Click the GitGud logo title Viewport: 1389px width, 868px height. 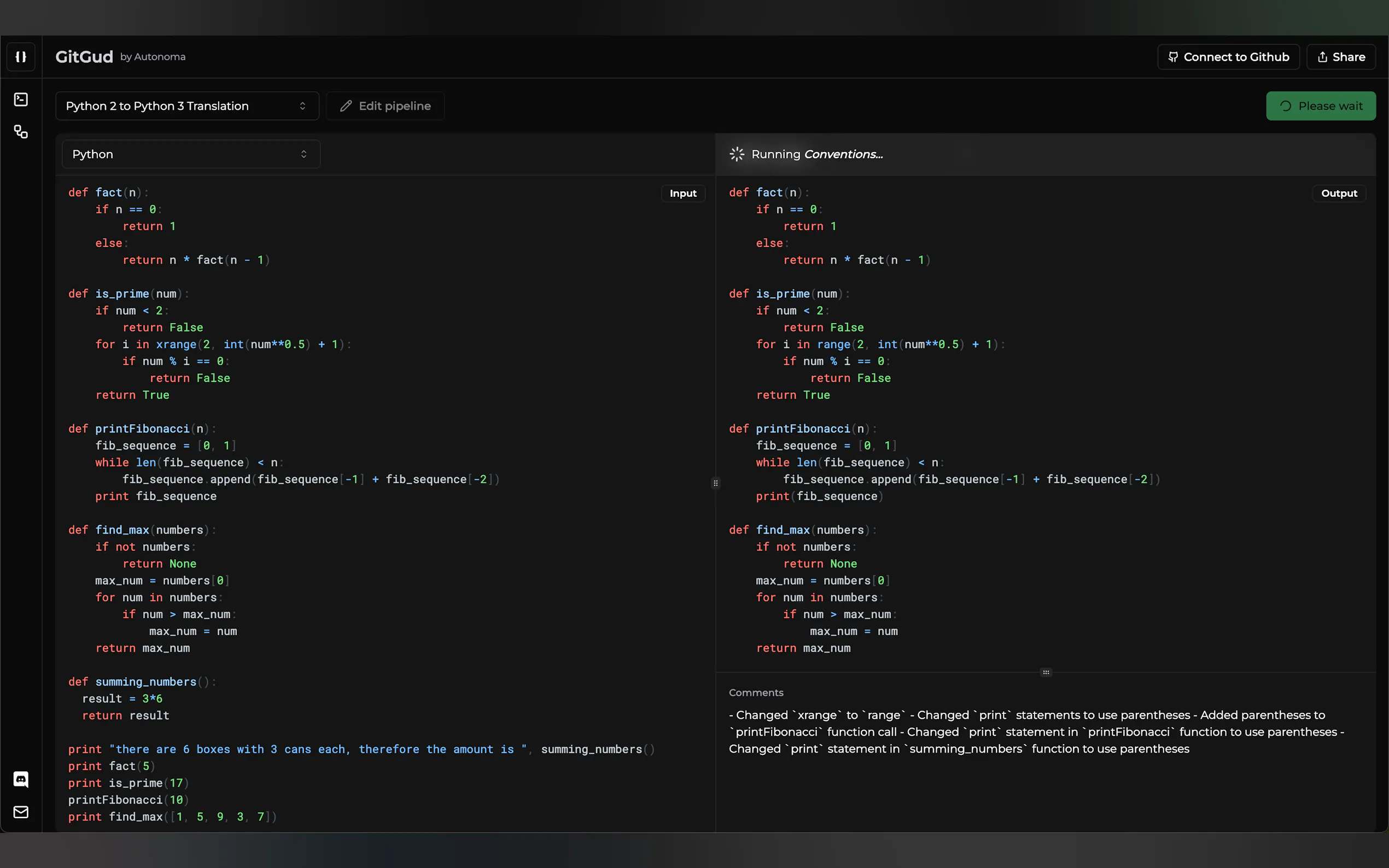84,57
